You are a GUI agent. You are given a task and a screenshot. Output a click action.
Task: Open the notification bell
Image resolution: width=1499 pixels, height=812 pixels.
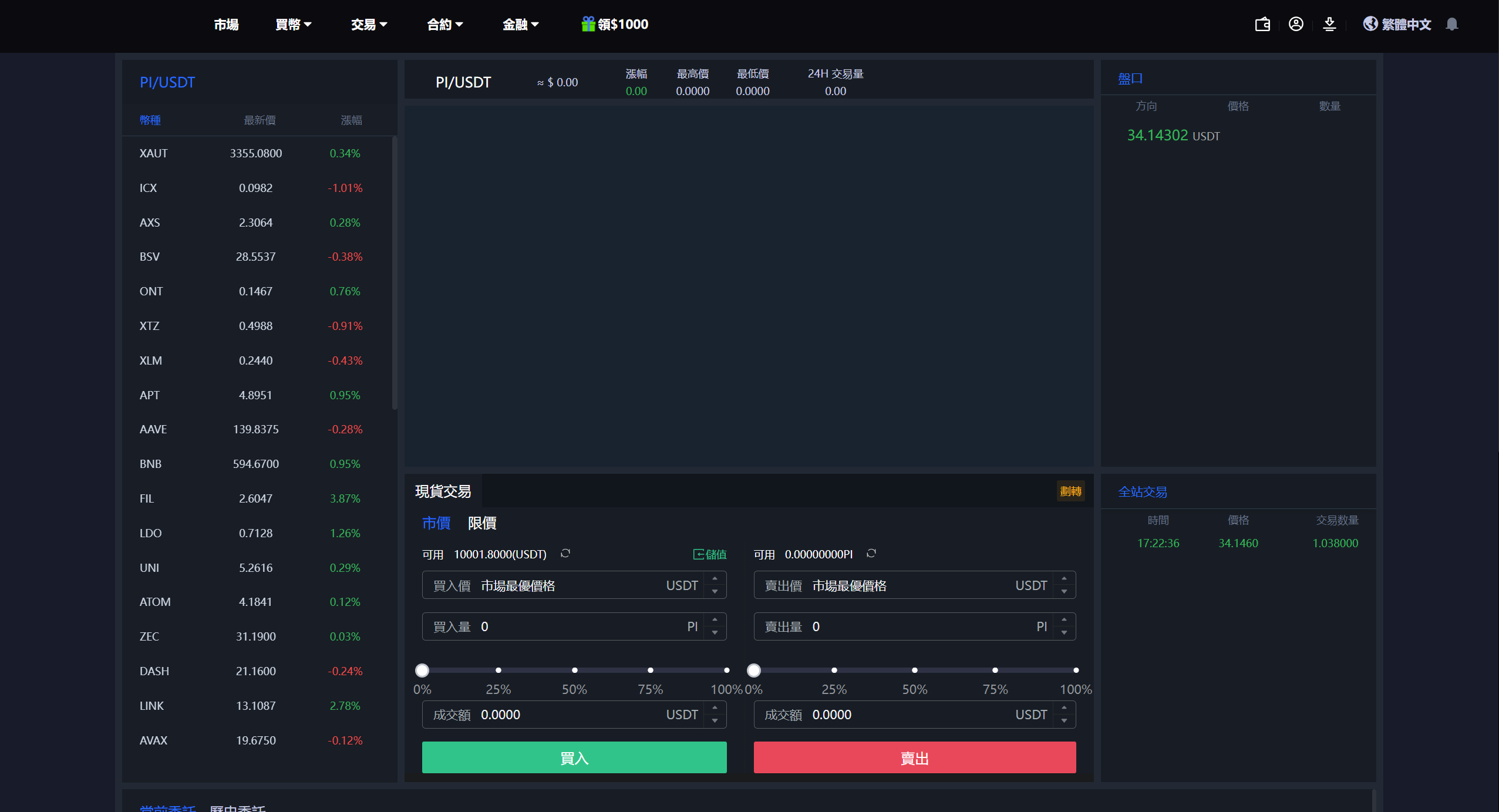pyautogui.click(x=1452, y=24)
